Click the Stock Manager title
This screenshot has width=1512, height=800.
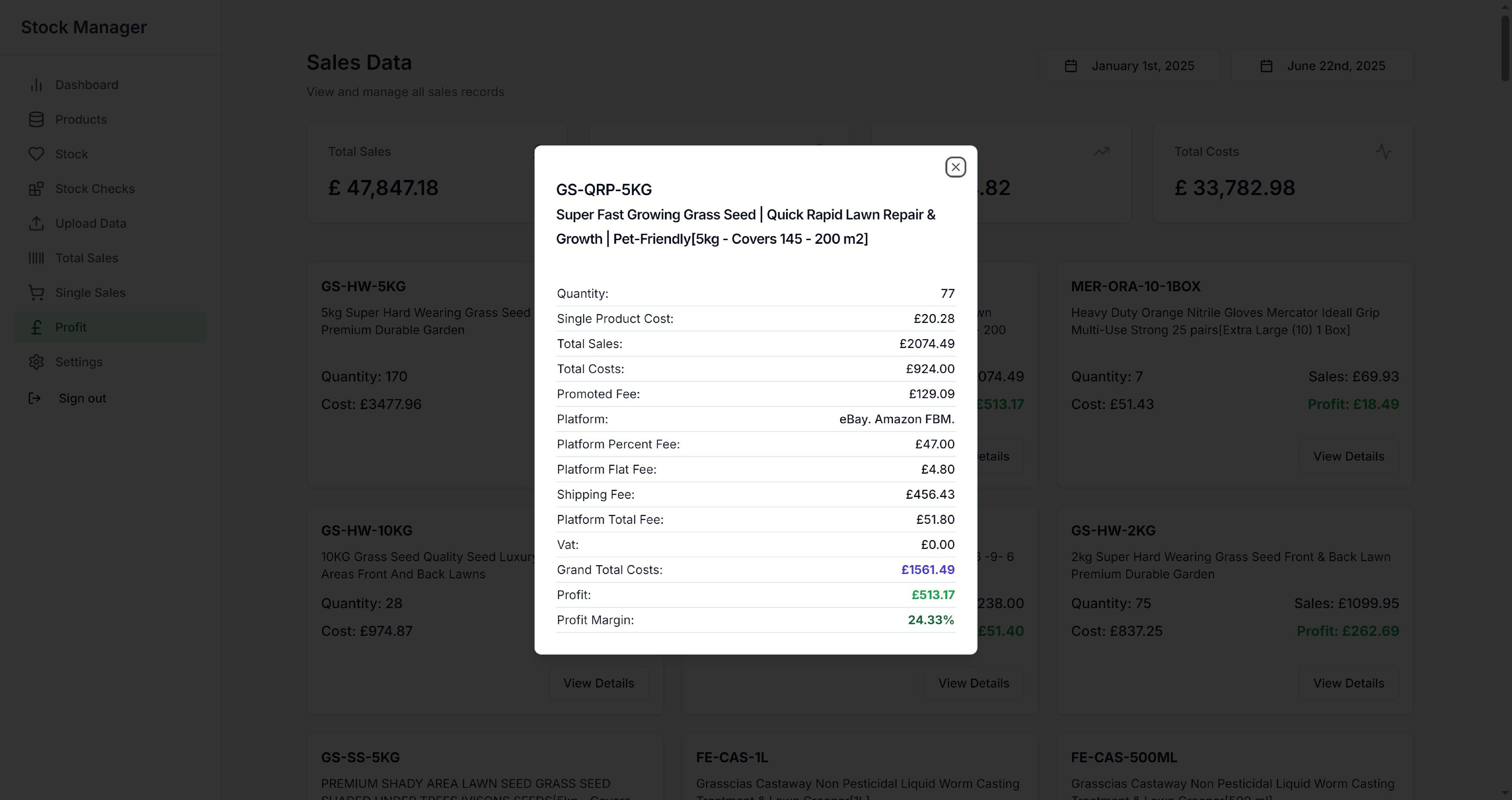point(84,27)
